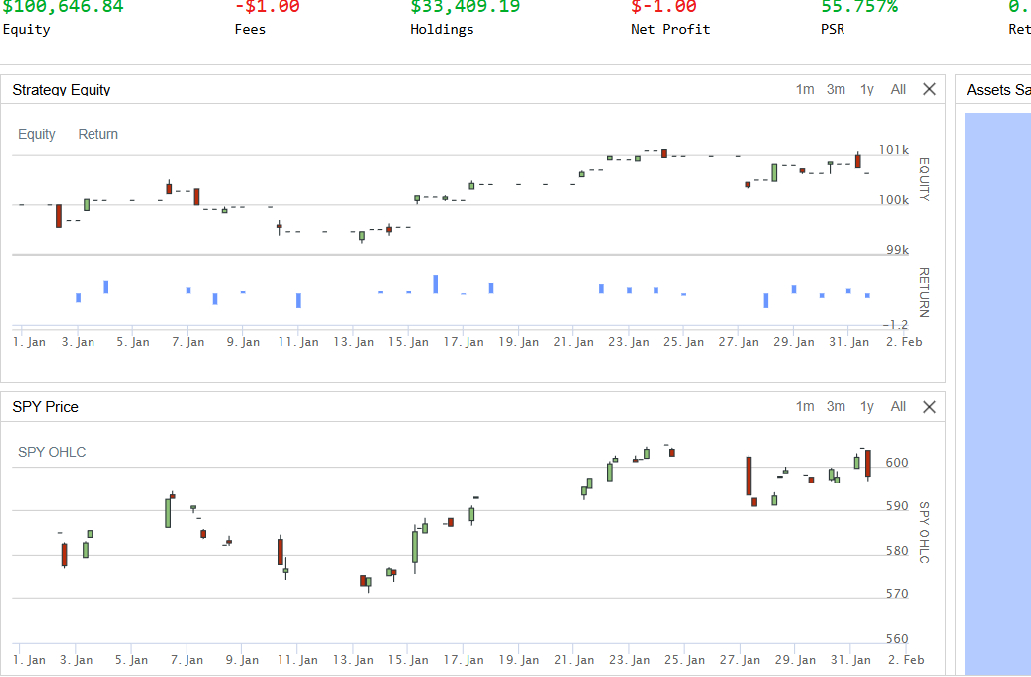
Task: Select 1y zoom on SPY Price chart
Action: [x=867, y=406]
